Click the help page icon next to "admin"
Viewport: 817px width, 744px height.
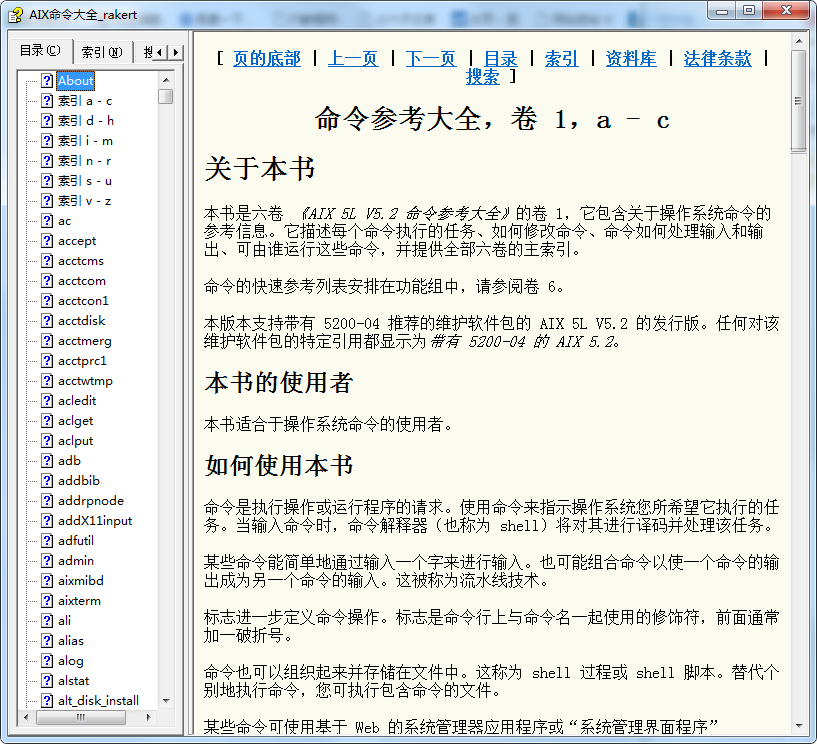(48, 560)
